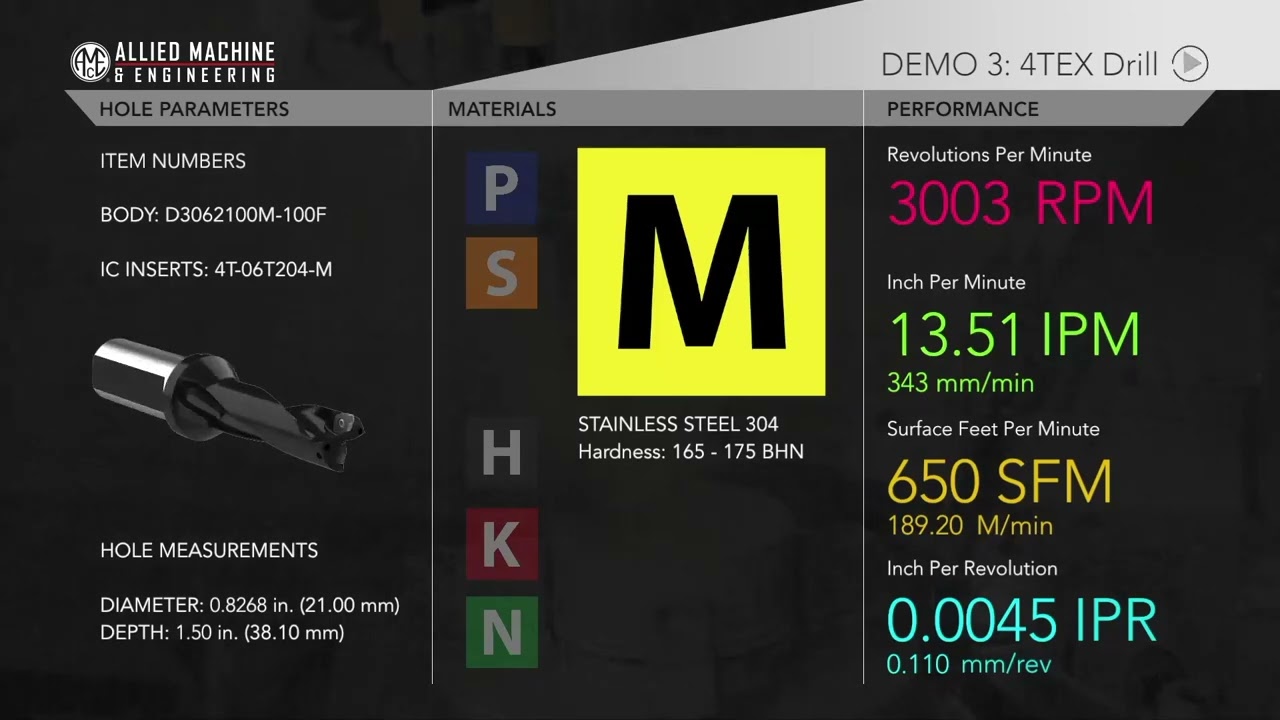Click the DIAMETER 0.8268 in. line
Screen dimensions: 1280x720
coord(250,606)
